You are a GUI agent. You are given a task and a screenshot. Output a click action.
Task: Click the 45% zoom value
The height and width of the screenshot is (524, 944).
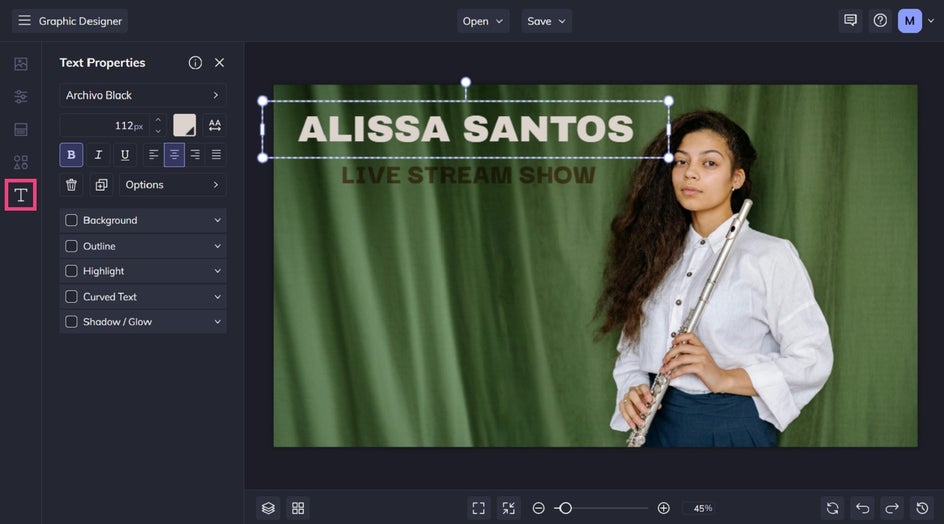point(703,508)
